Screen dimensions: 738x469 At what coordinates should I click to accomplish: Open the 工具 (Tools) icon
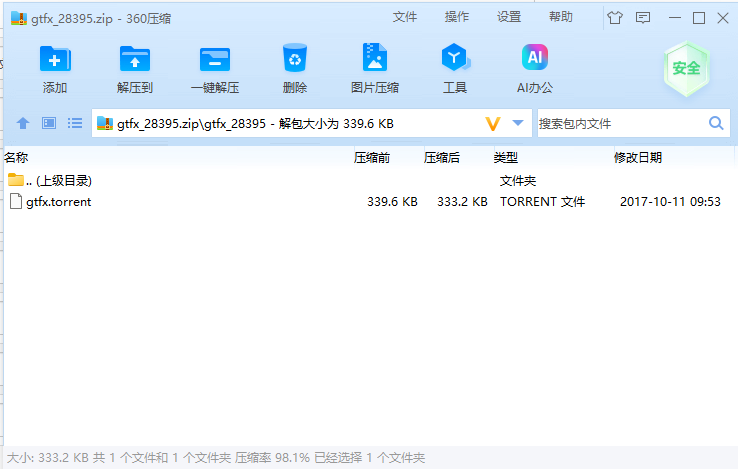455,57
